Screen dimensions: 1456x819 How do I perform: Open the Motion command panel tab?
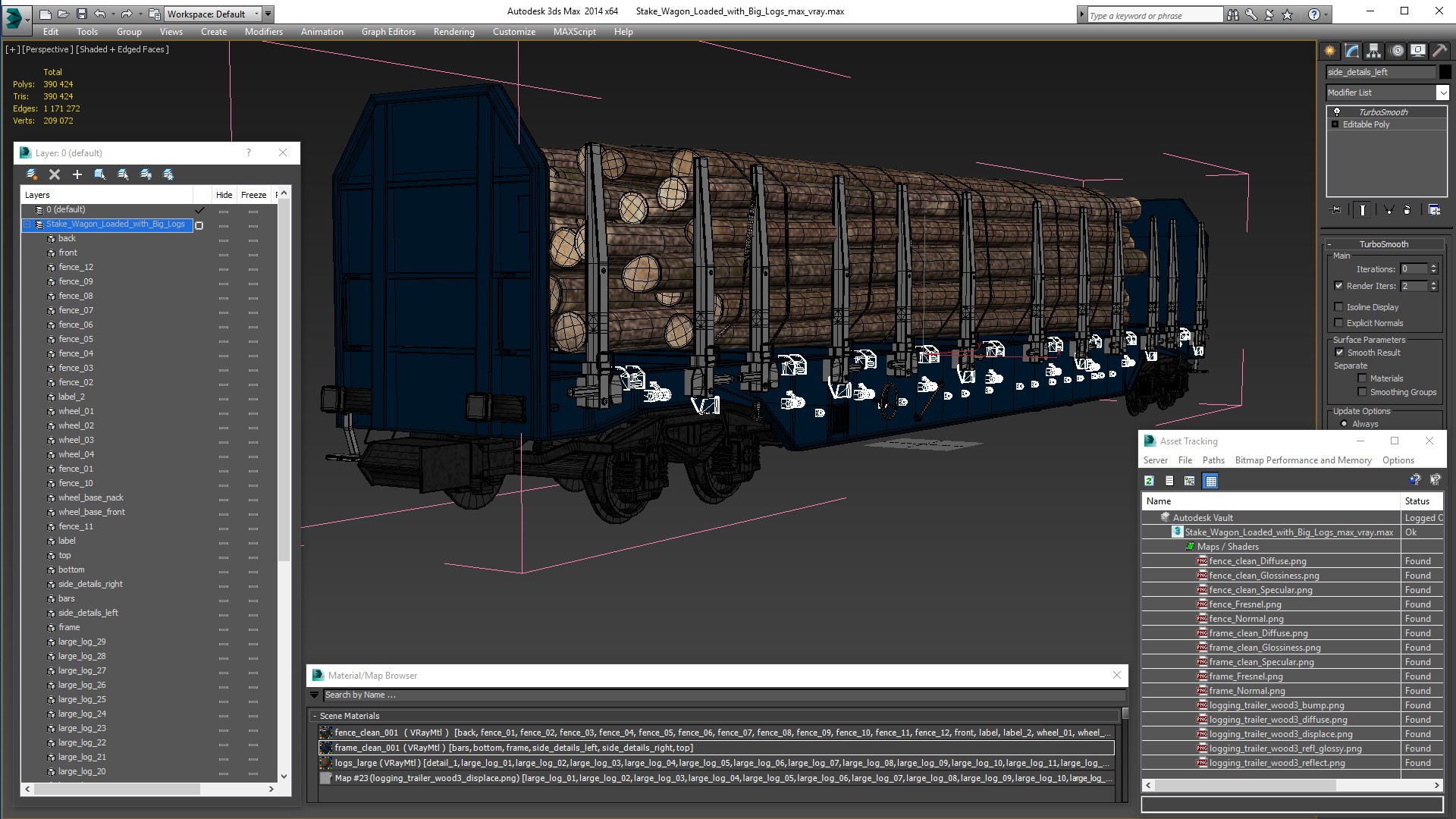1396,51
